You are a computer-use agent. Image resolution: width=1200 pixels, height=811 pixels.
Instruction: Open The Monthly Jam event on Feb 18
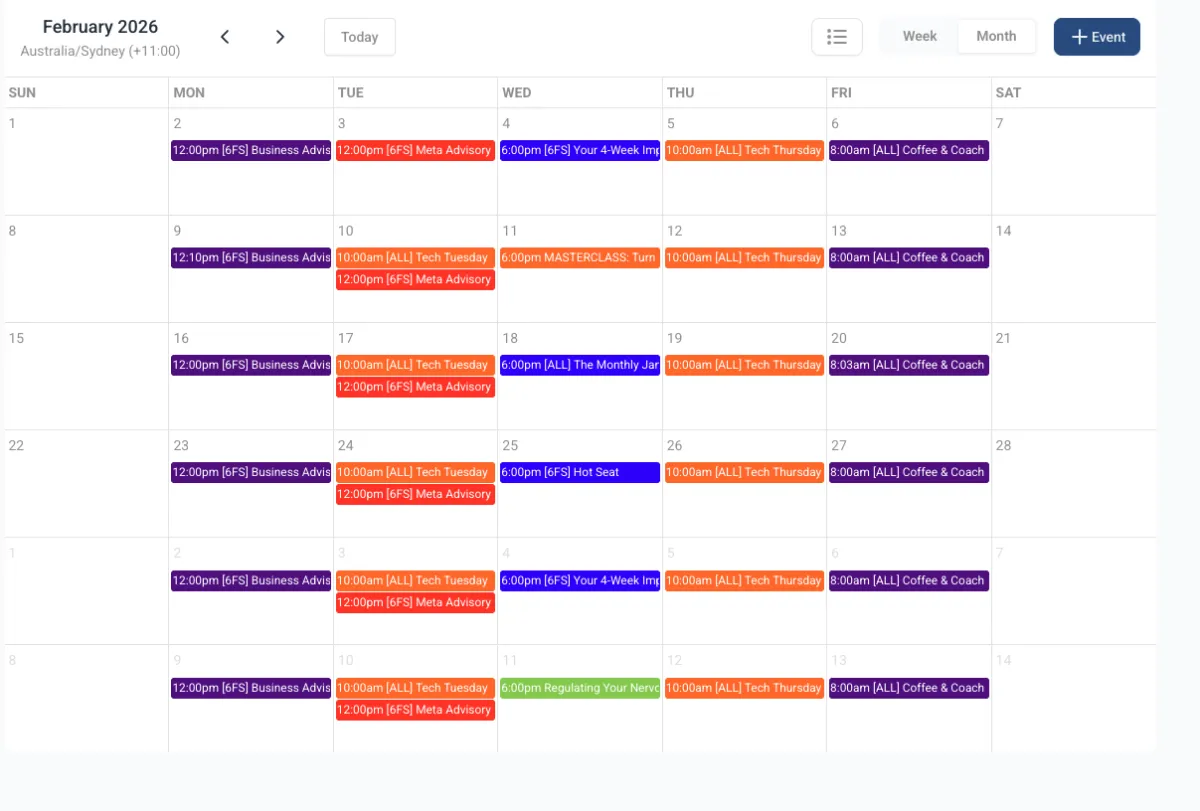(580, 365)
